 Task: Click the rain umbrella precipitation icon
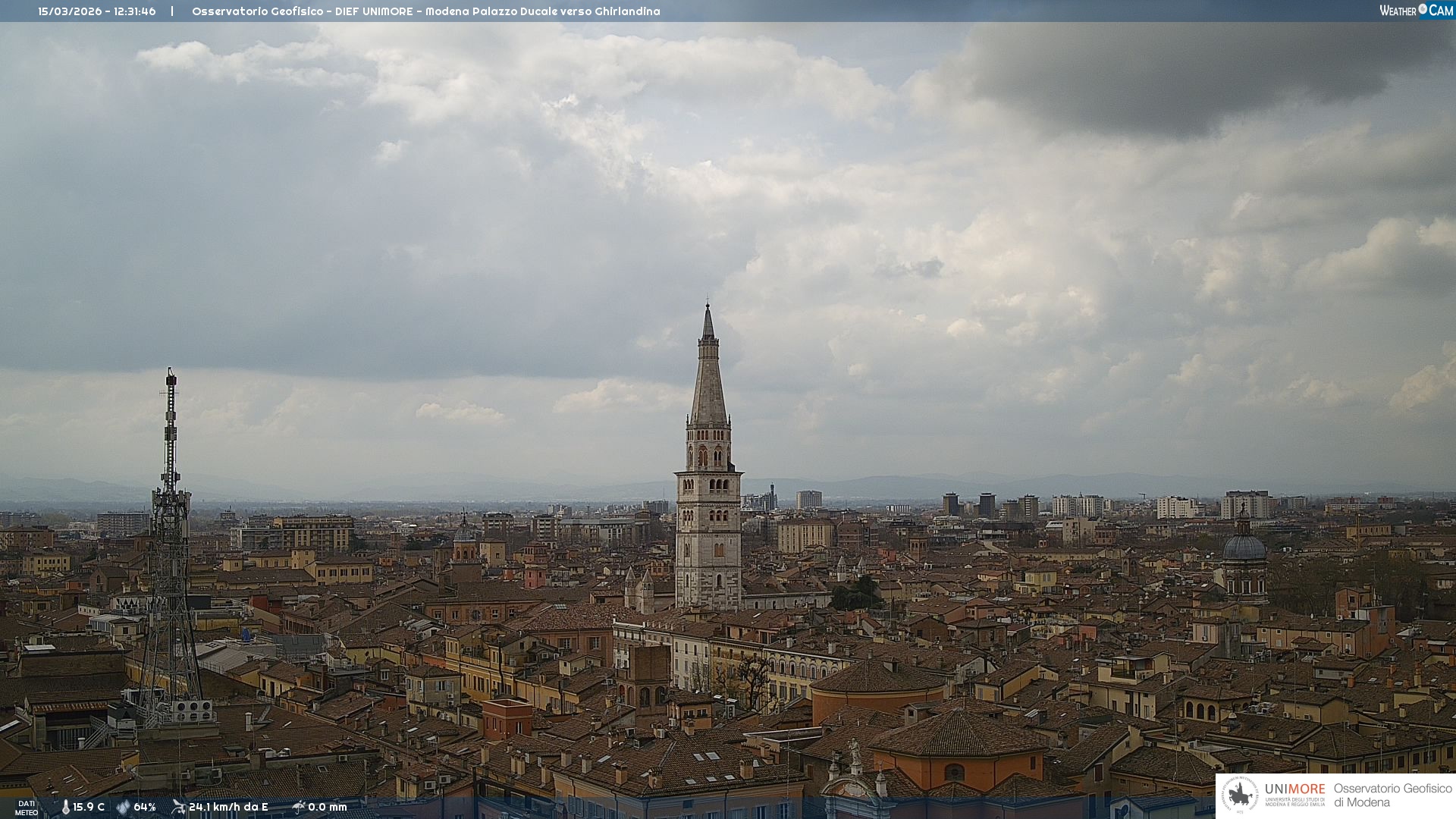299,807
